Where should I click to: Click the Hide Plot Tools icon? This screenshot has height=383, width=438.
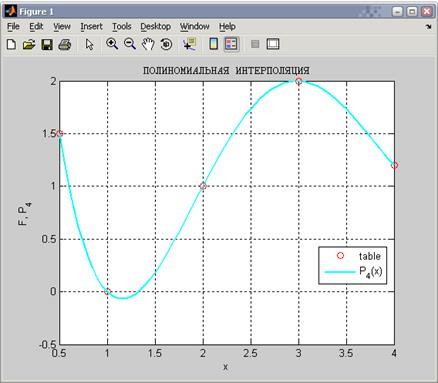(255, 44)
